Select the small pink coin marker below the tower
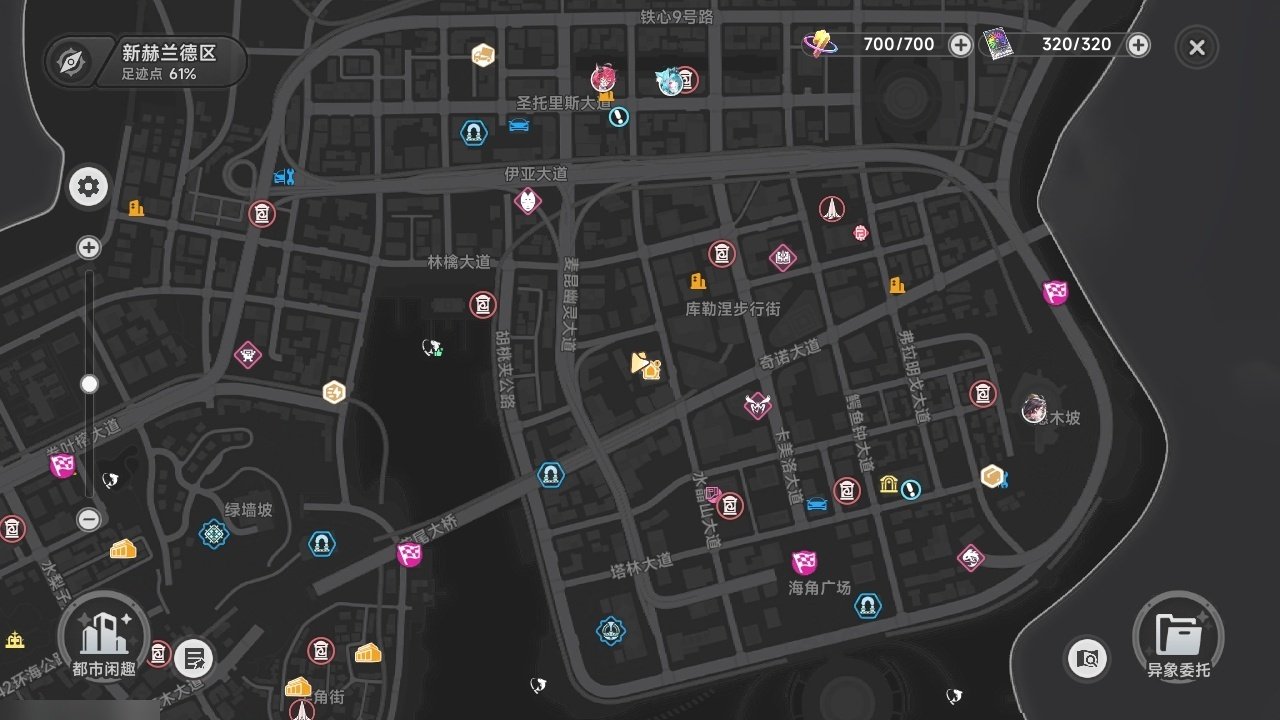Viewport: 1280px width, 720px height. (x=860, y=233)
